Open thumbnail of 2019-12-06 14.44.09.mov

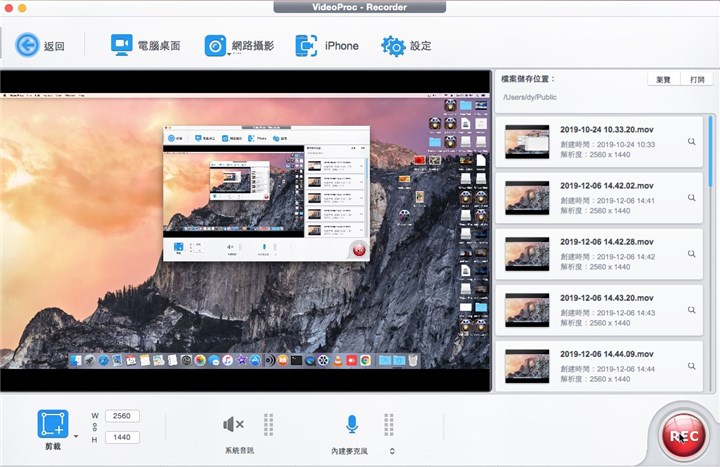(x=527, y=366)
